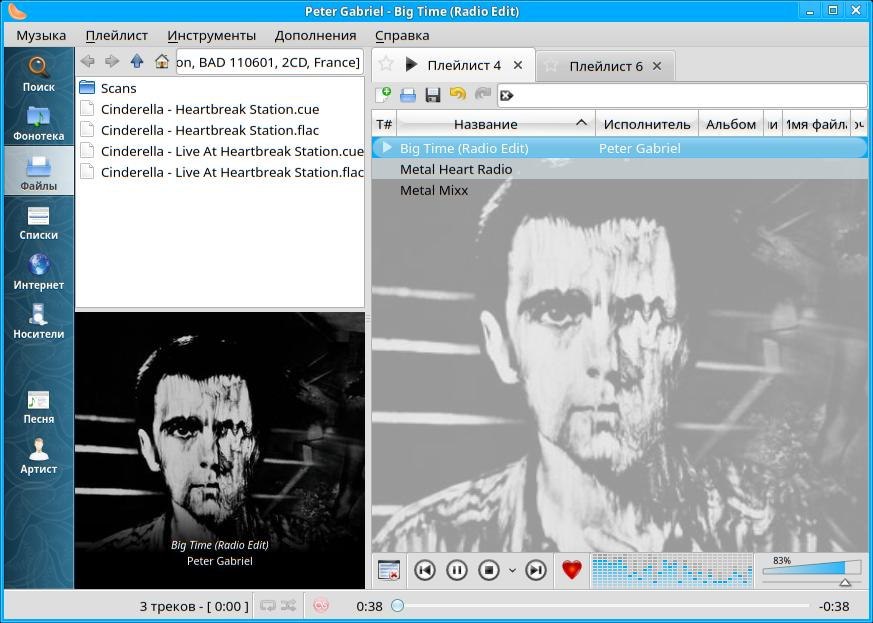Save the current playlist

433,95
